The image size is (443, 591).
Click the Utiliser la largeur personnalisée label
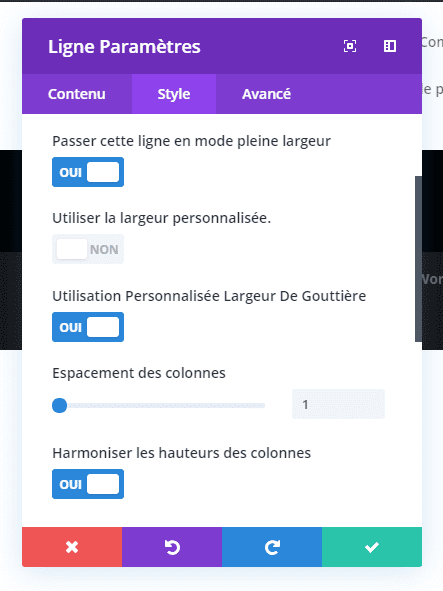pyautogui.click(x=161, y=219)
